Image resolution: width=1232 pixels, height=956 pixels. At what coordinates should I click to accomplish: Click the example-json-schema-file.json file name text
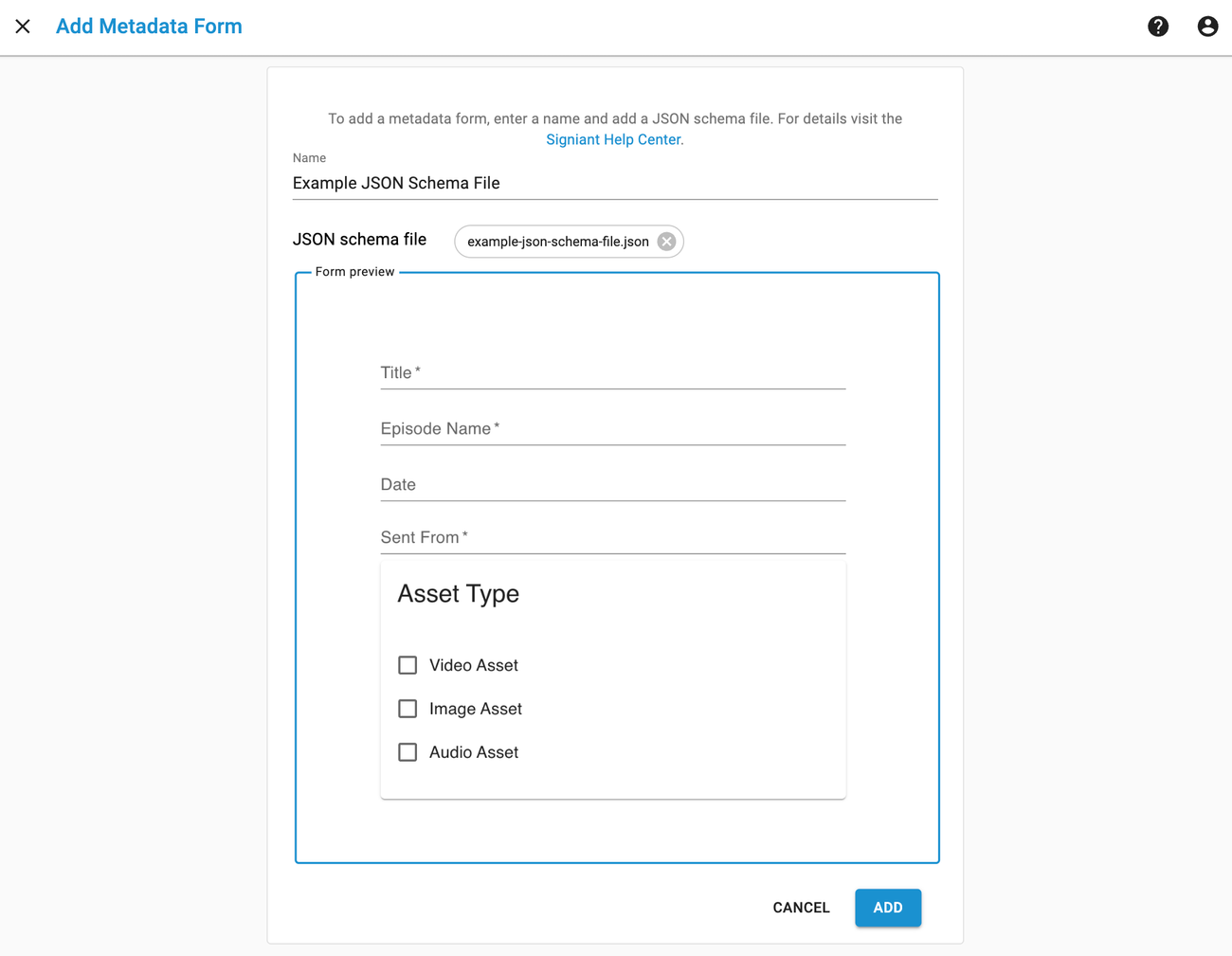(x=557, y=242)
